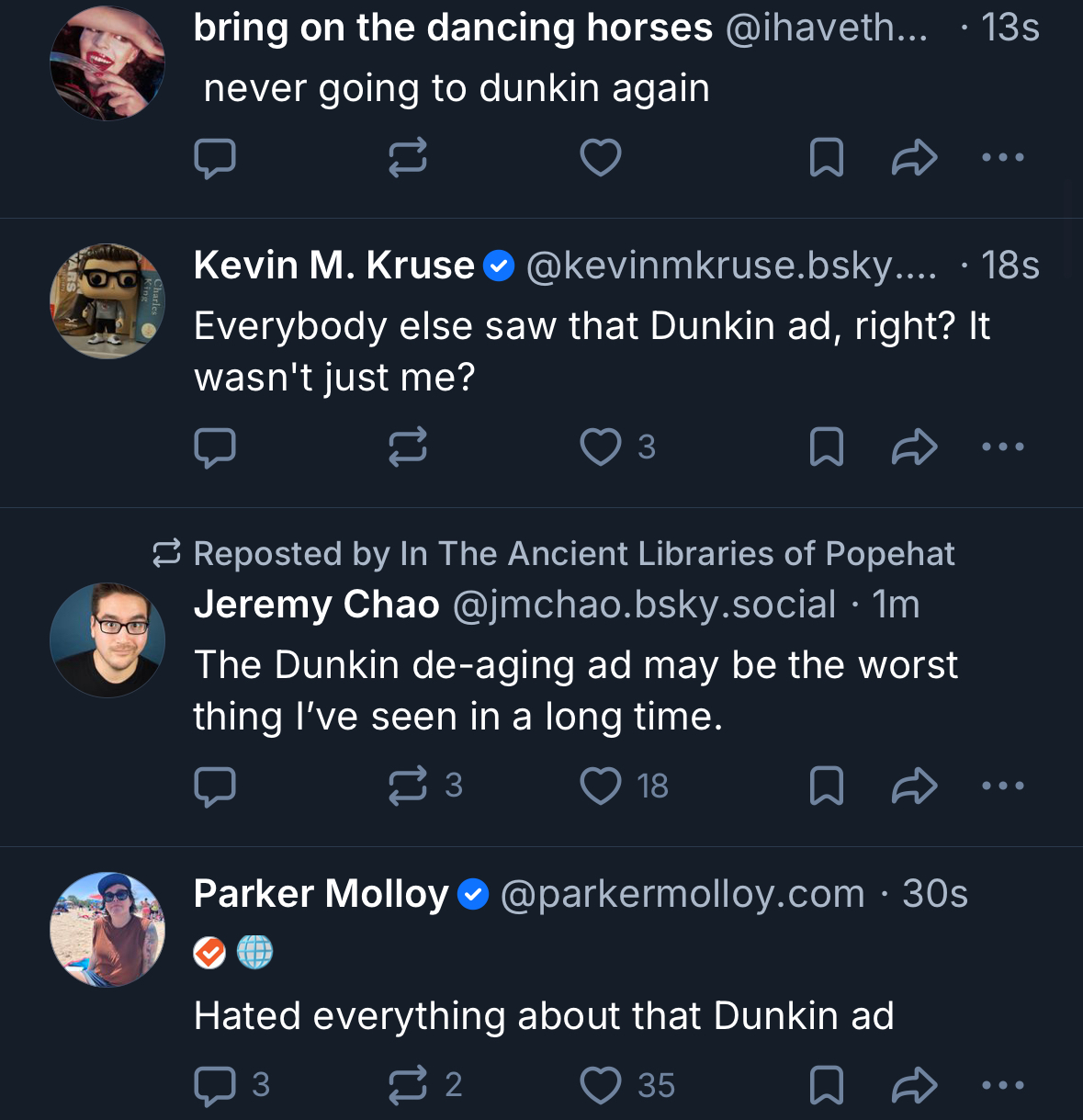
Task: Like Parker Molloy's Dunkin ad post
Action: point(601,1086)
